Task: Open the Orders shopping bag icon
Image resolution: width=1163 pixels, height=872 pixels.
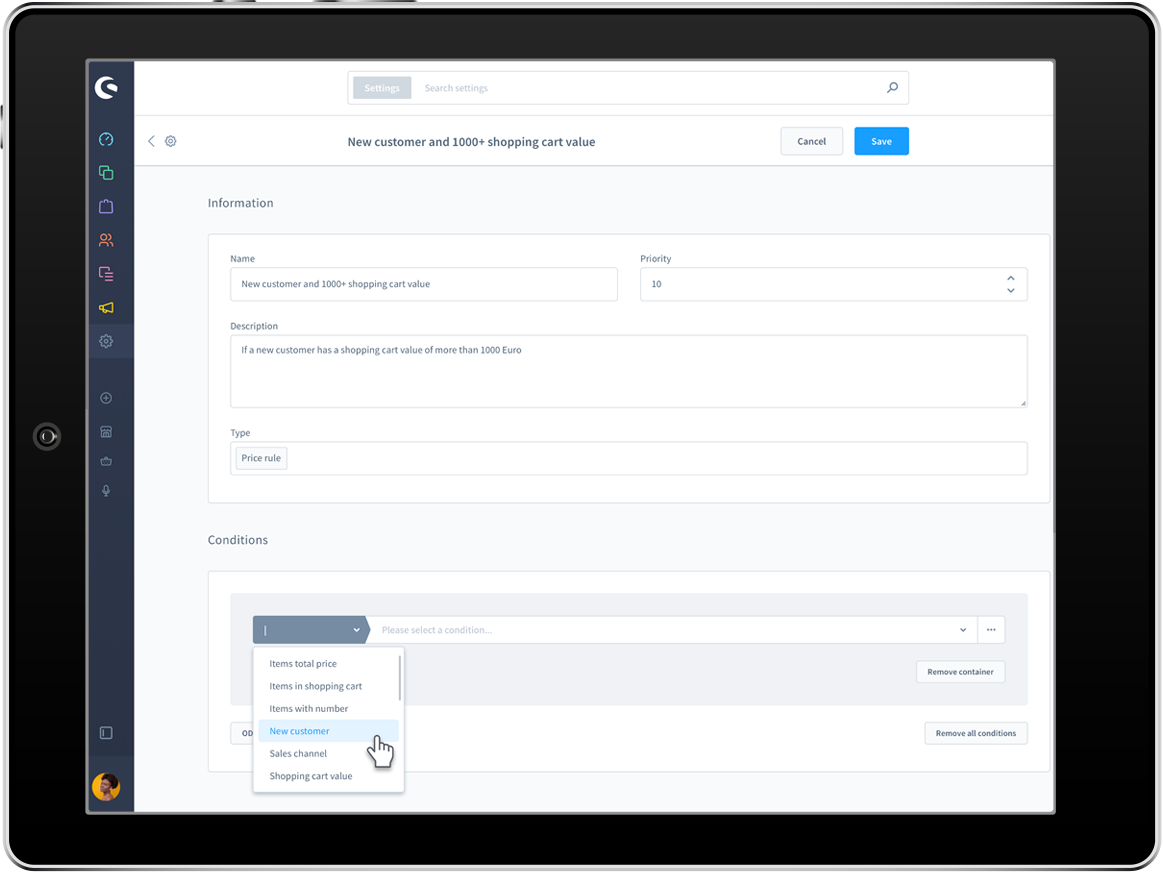Action: (106, 206)
